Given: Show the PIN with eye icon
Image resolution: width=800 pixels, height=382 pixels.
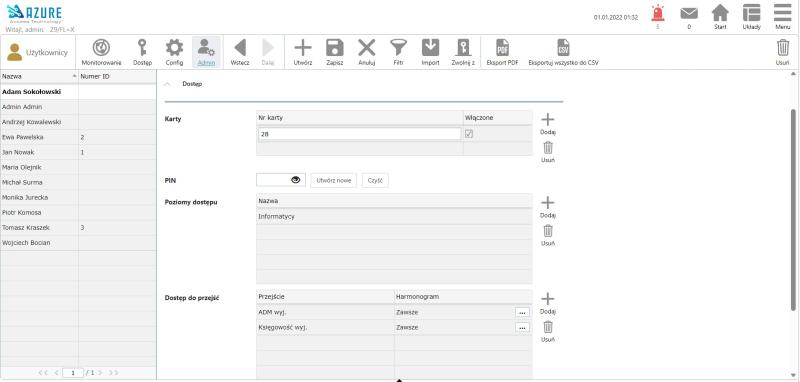Looking at the screenshot, I should coord(295,180).
